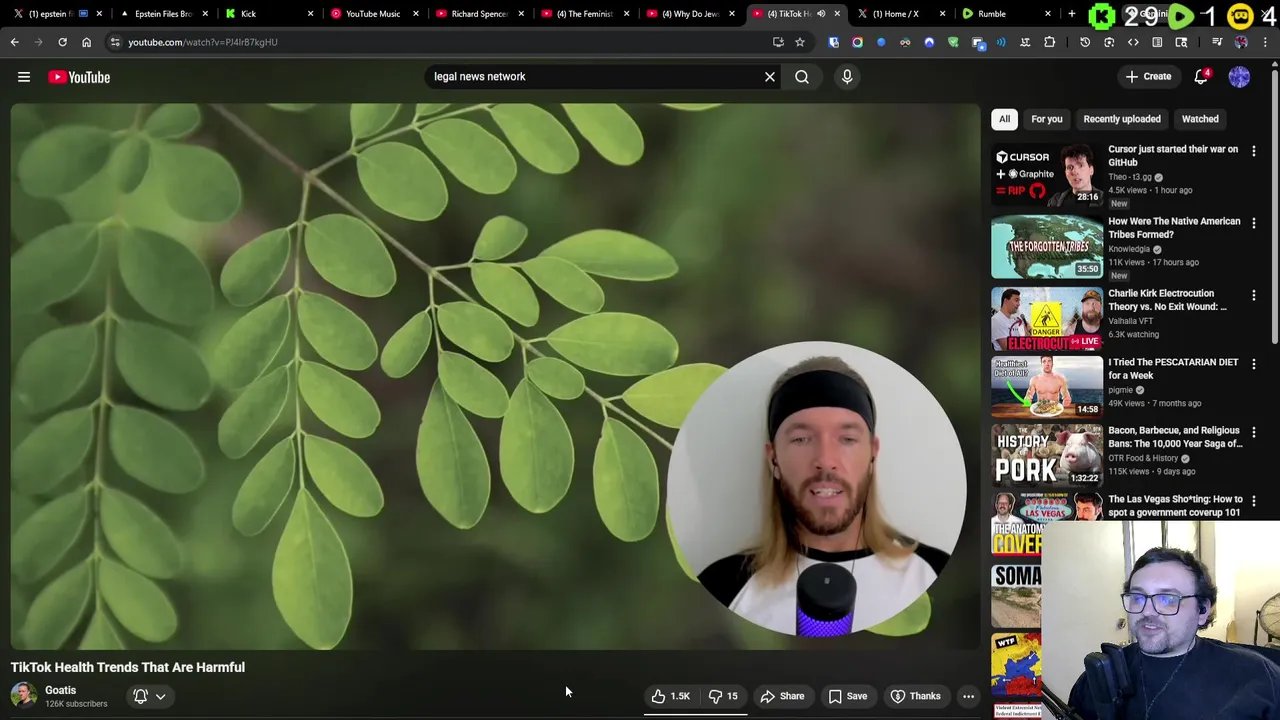Save the video to a playlist
Image resolution: width=1280 pixels, height=720 pixels.
(848, 696)
